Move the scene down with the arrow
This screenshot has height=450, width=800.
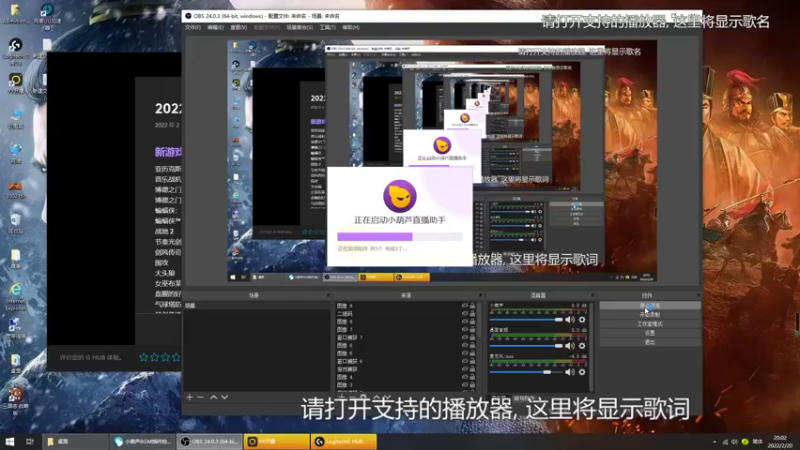(x=224, y=397)
